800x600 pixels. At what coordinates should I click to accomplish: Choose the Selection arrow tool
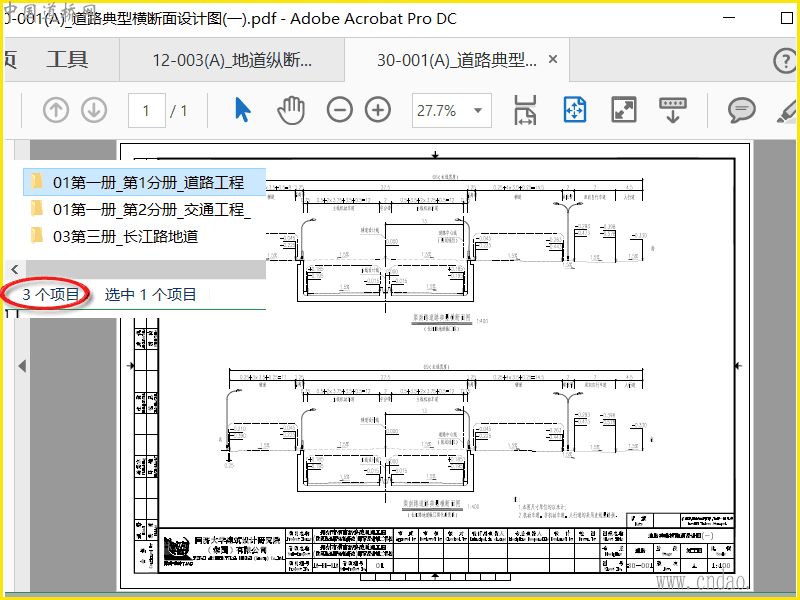tap(242, 110)
